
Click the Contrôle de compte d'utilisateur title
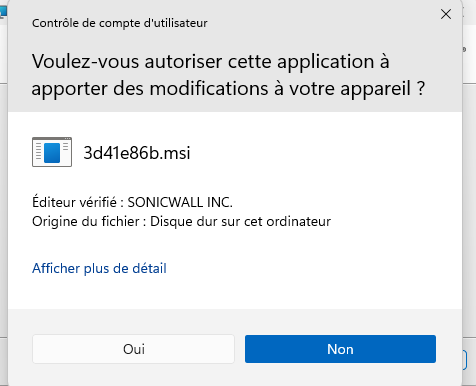pyautogui.click(x=120, y=23)
